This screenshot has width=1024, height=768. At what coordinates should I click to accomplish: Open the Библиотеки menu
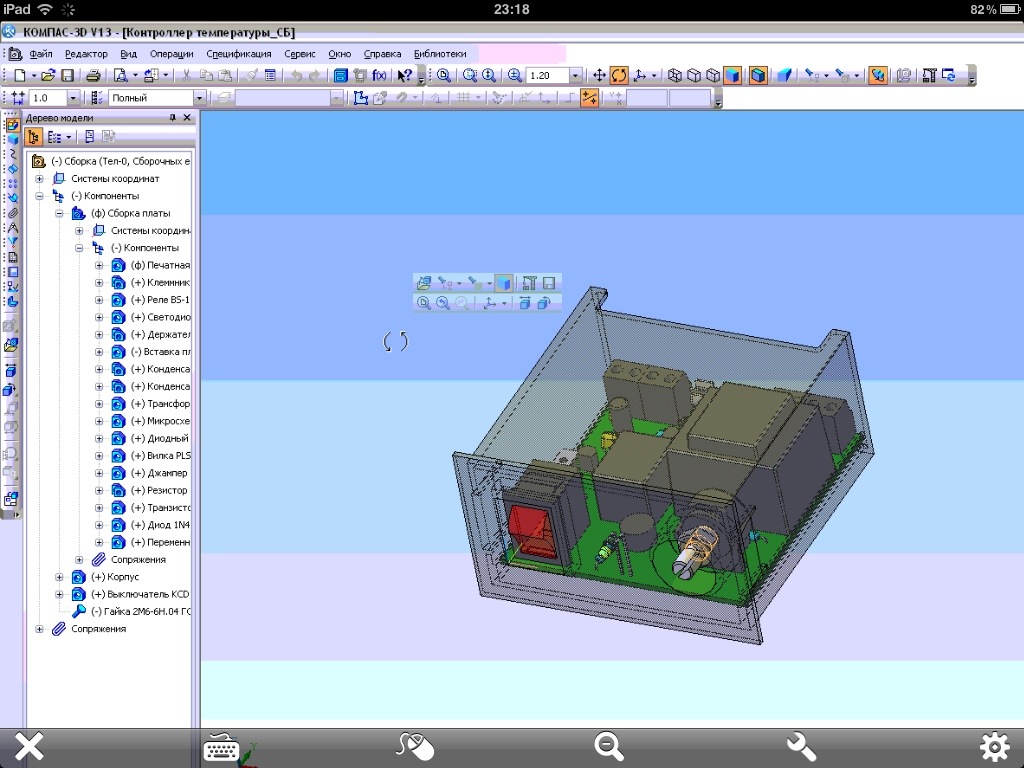(x=439, y=54)
